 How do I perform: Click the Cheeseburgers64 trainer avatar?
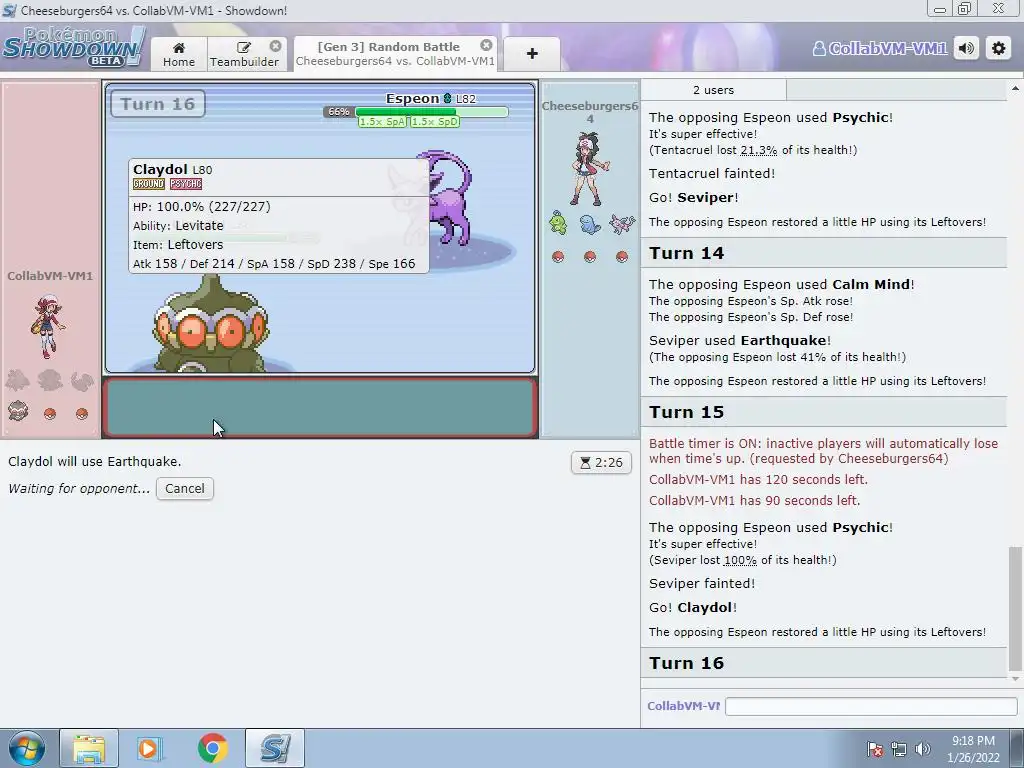(590, 168)
